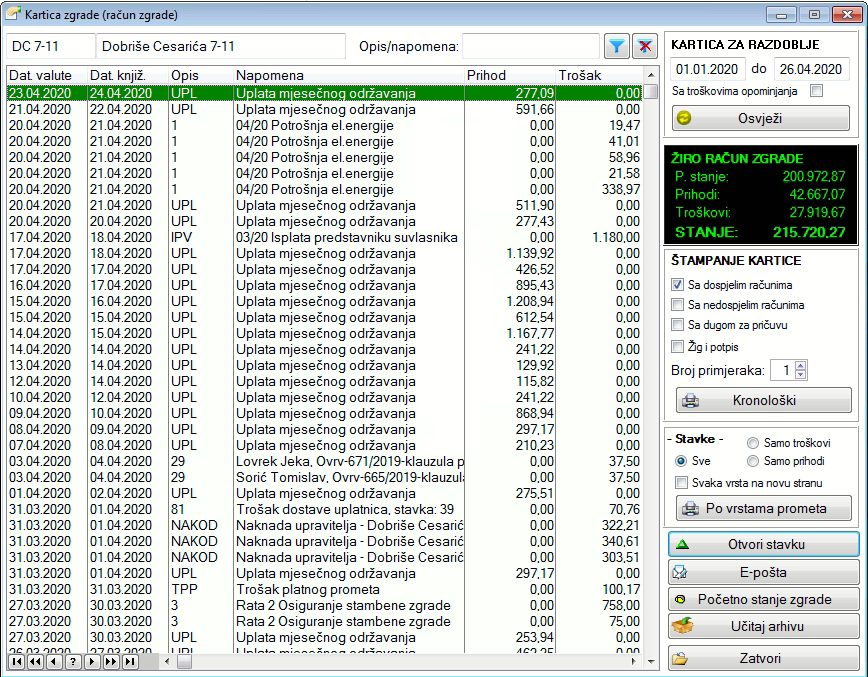
Task: Select Samo troškovi radio button
Action: click(x=752, y=443)
